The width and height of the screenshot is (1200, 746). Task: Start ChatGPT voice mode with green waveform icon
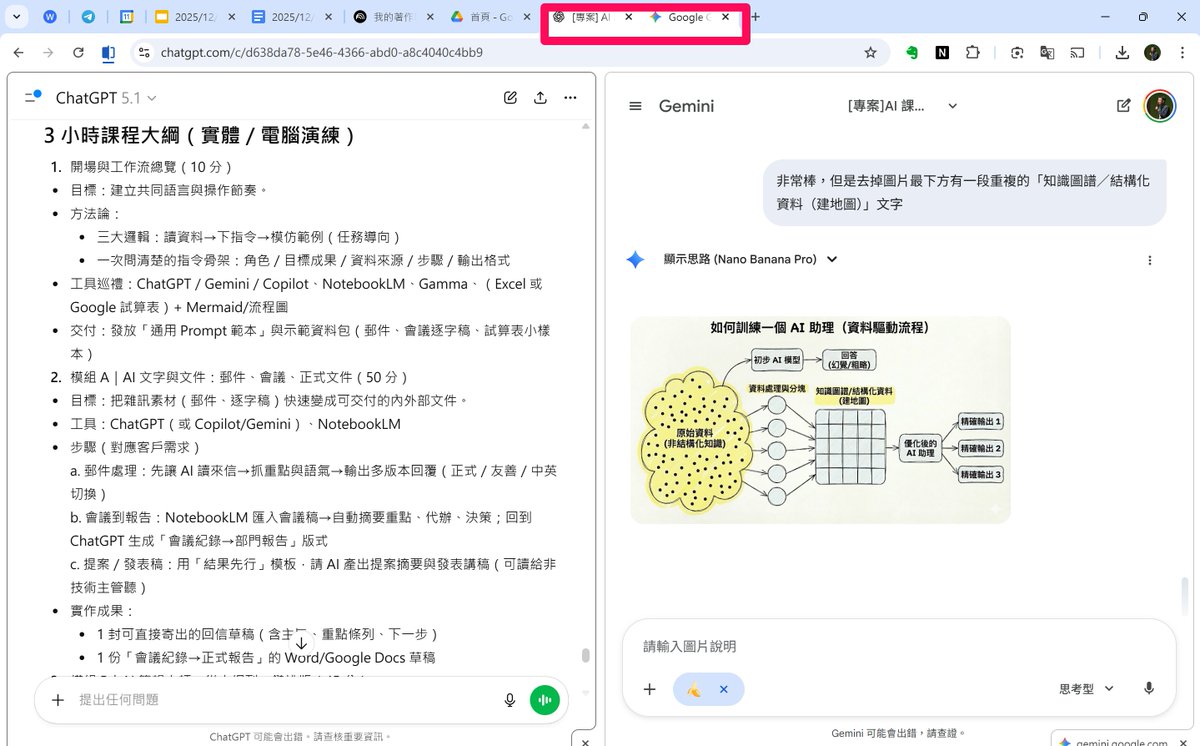click(x=544, y=699)
